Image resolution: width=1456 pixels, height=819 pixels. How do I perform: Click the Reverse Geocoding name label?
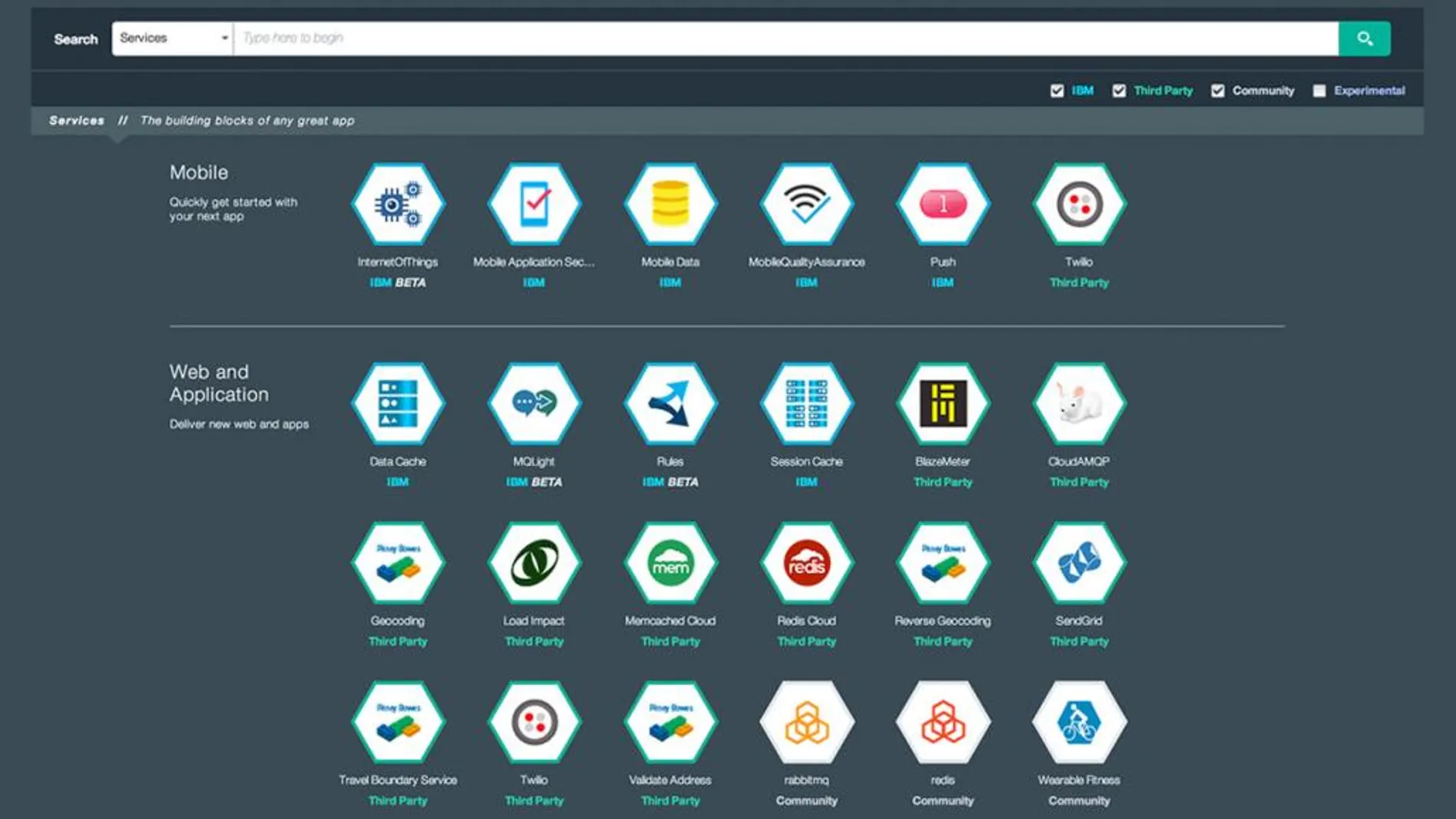click(943, 621)
